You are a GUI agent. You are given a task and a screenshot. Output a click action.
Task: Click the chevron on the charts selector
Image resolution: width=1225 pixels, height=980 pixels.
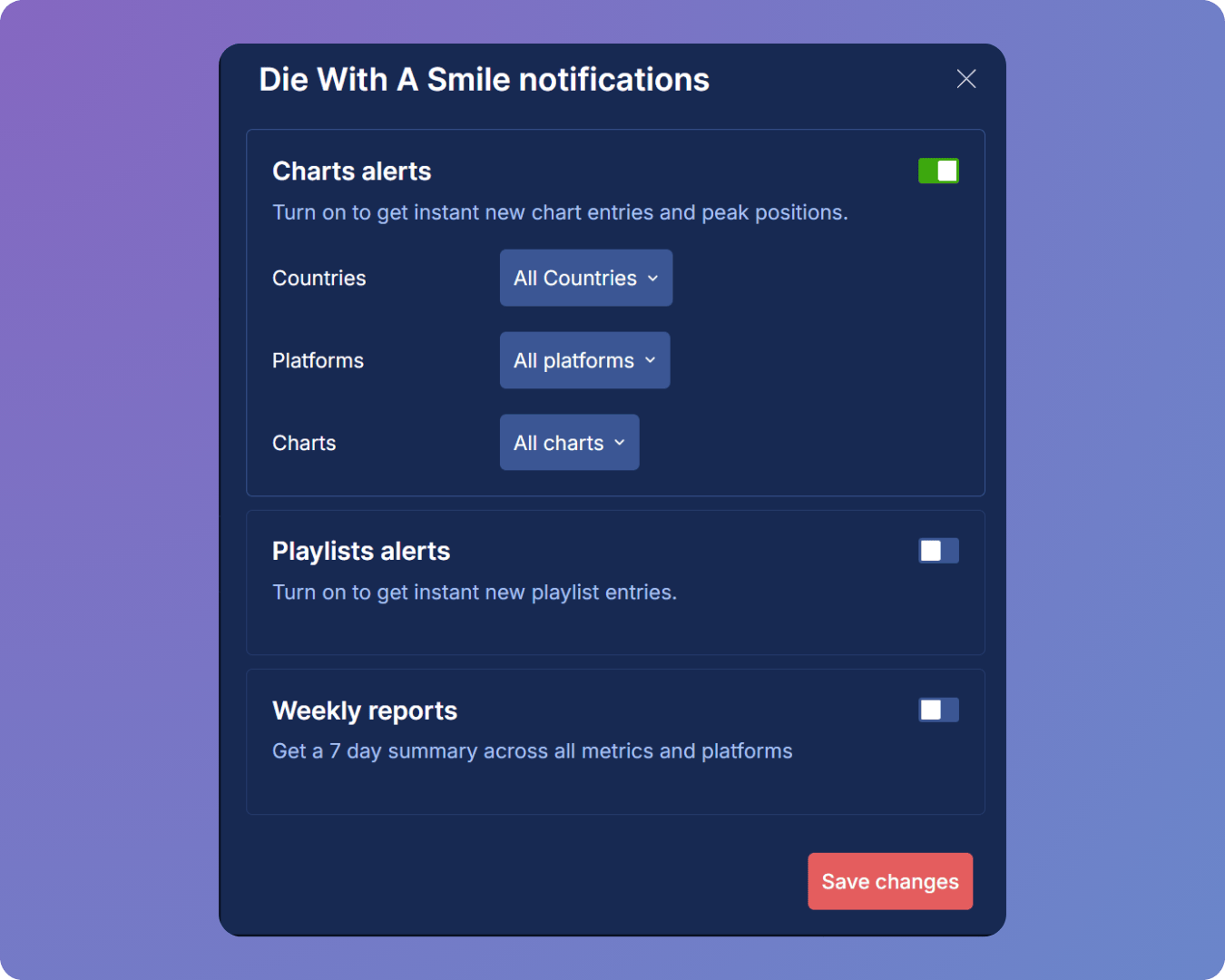click(x=620, y=443)
